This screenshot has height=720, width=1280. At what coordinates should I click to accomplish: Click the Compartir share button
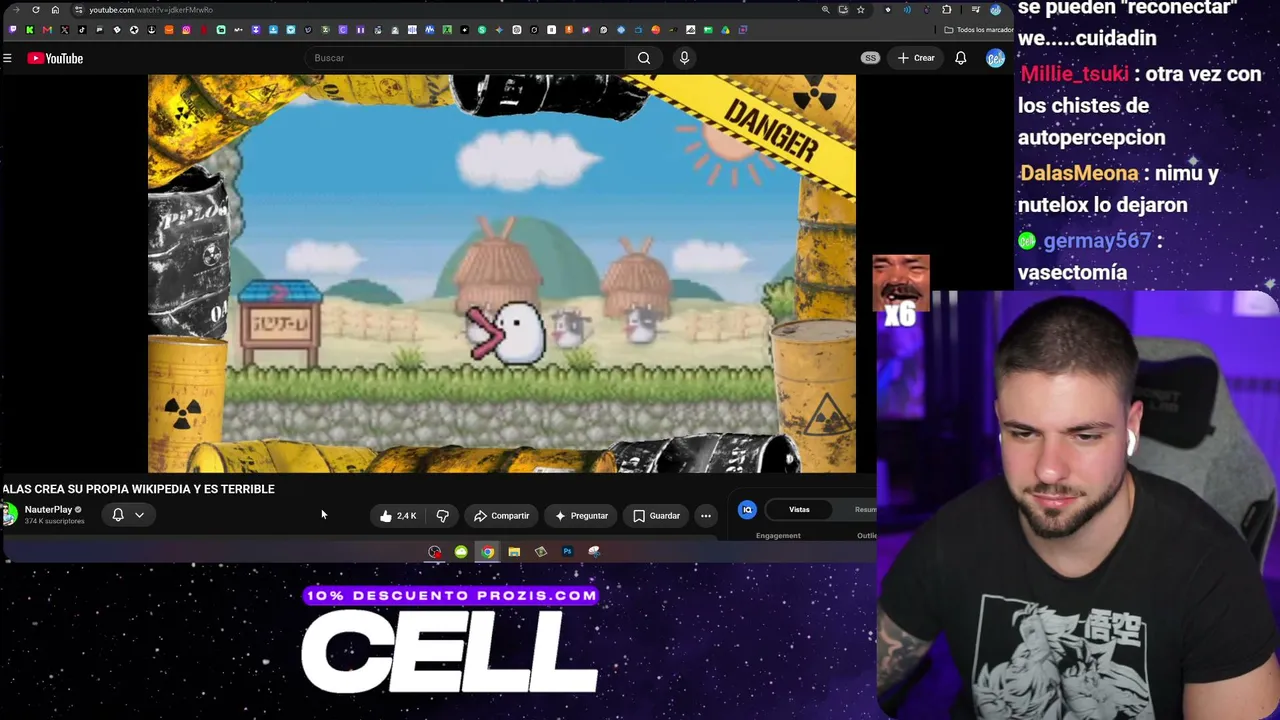click(502, 516)
